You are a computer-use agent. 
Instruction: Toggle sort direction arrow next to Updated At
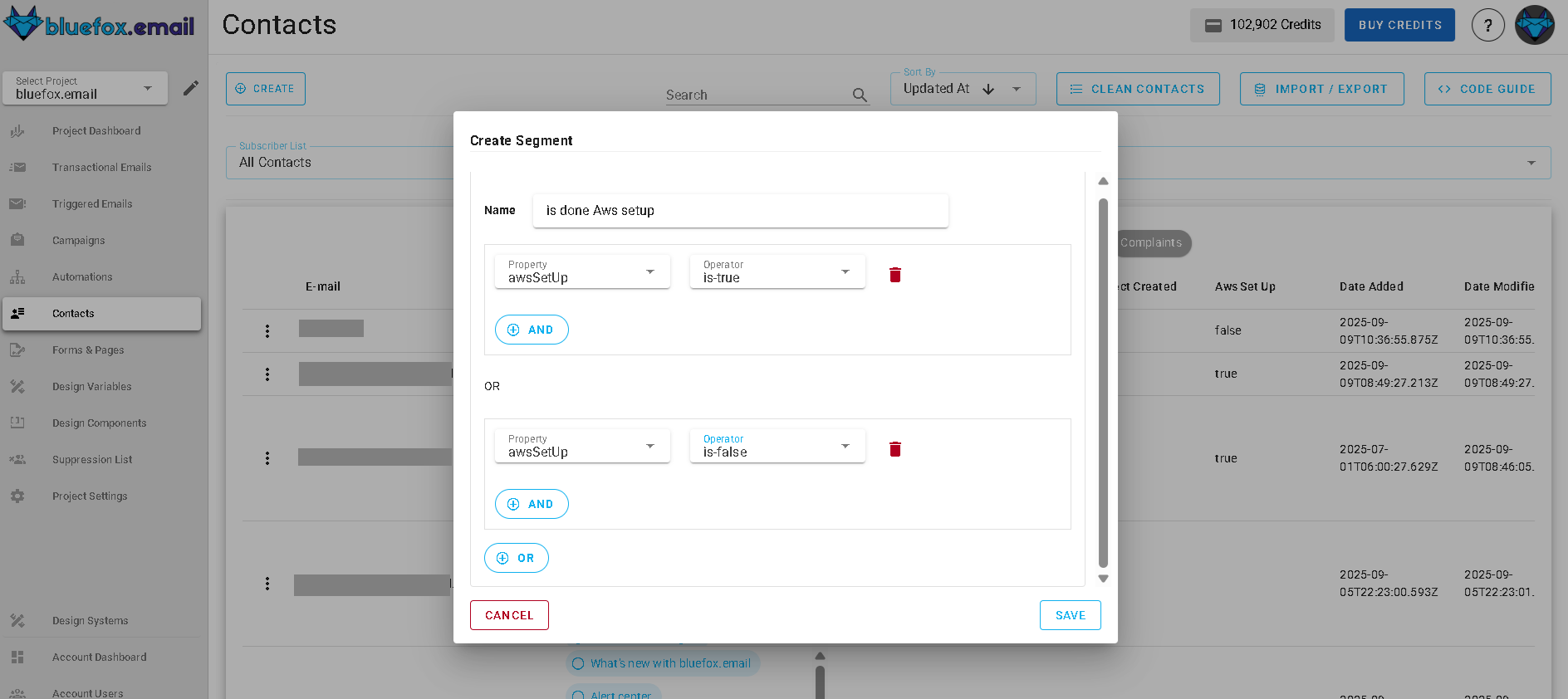pyautogui.click(x=988, y=89)
